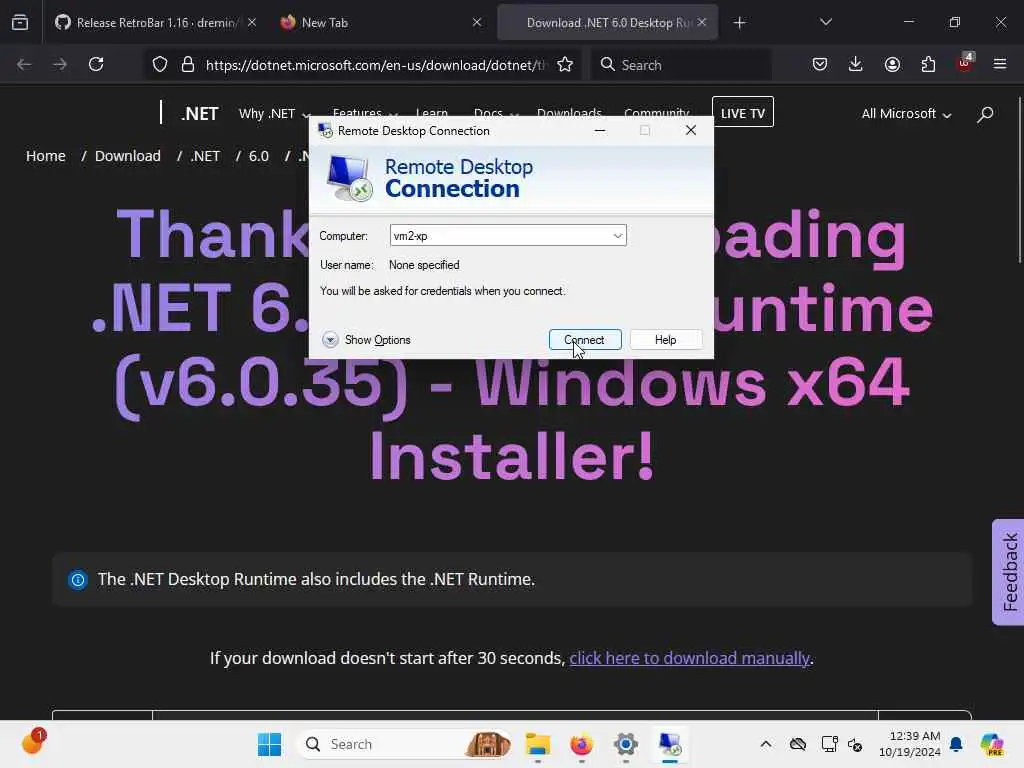Open the Windows Start button
1024x768 pixels.
coord(269,744)
